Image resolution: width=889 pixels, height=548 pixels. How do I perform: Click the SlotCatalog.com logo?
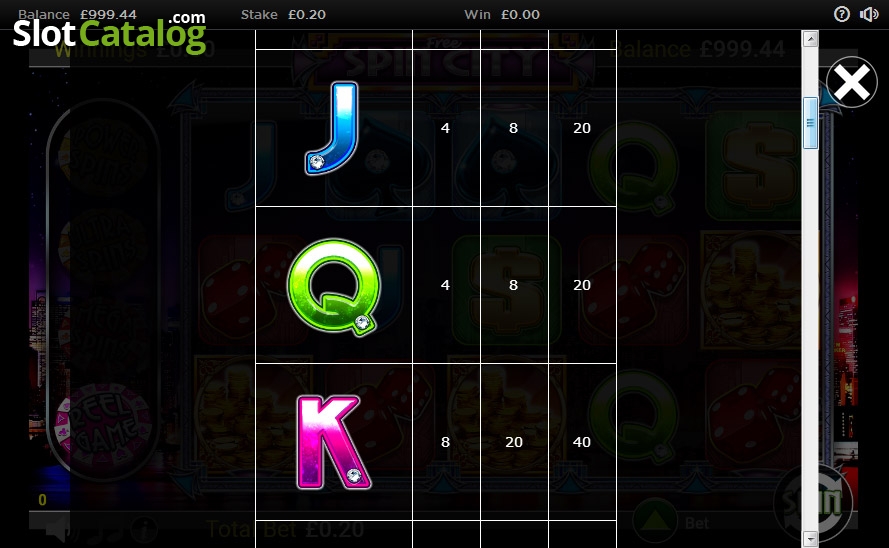[109, 33]
